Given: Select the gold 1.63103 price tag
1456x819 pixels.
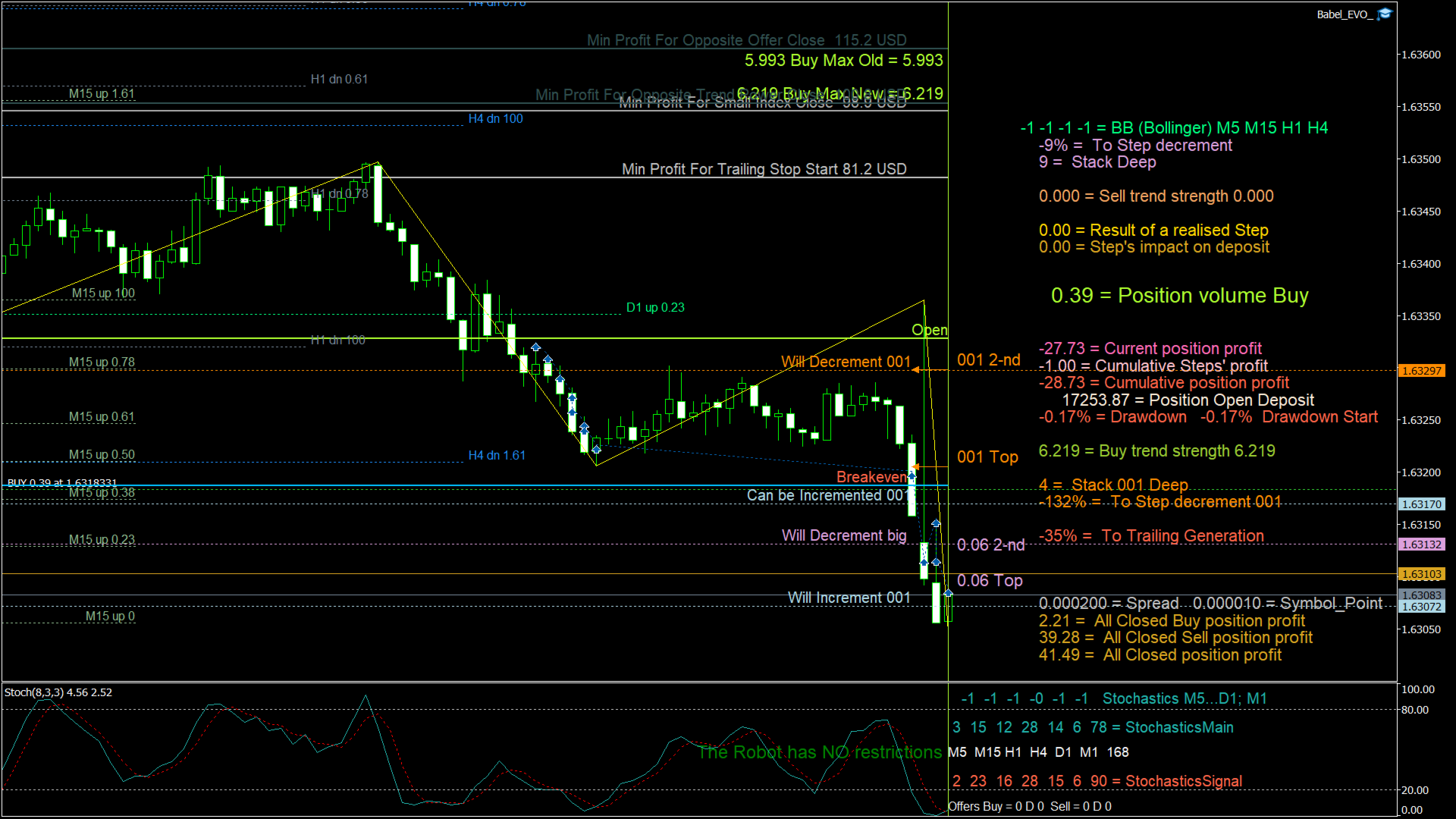Looking at the screenshot, I should [1421, 575].
